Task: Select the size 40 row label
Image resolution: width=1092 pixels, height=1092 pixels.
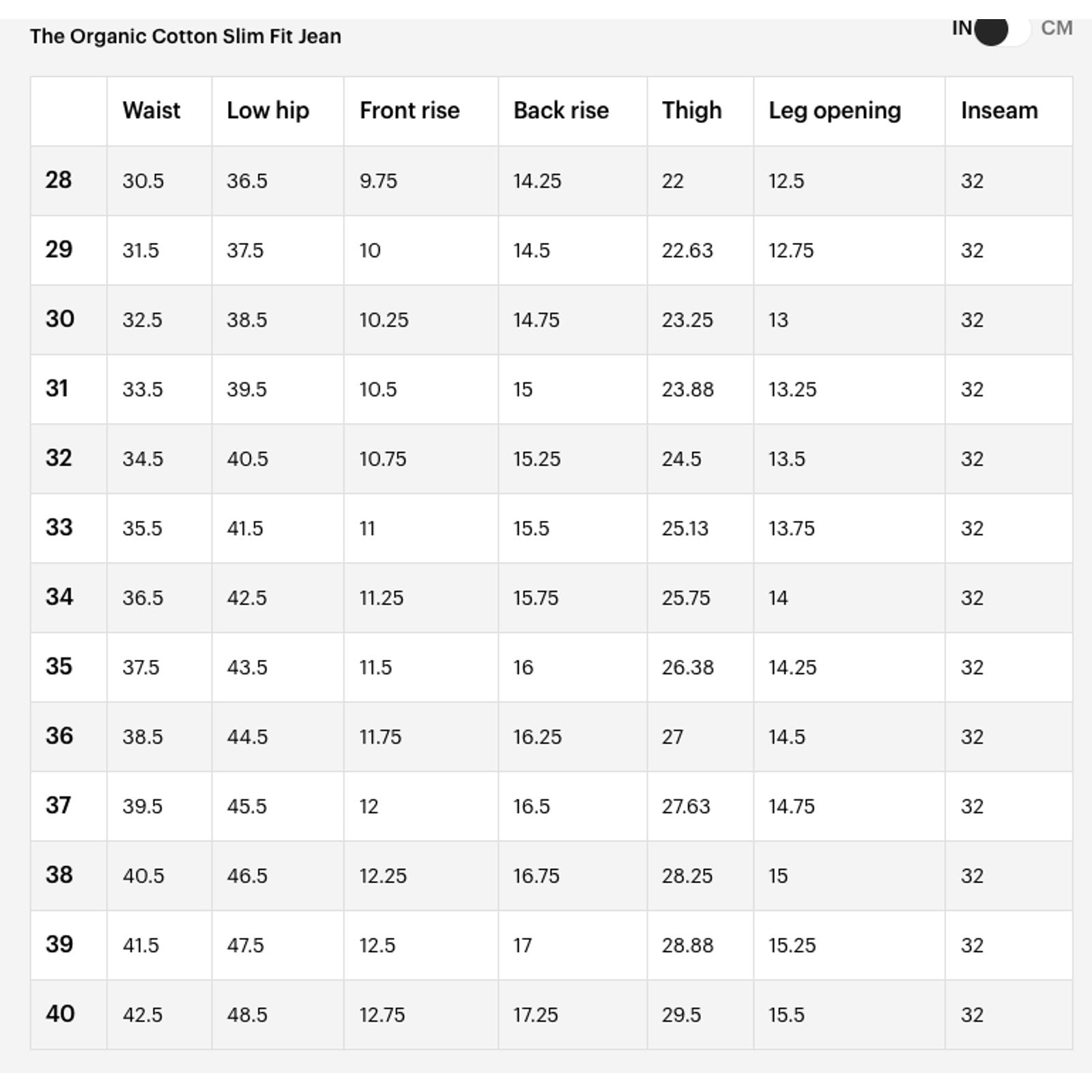Action: (x=60, y=1014)
